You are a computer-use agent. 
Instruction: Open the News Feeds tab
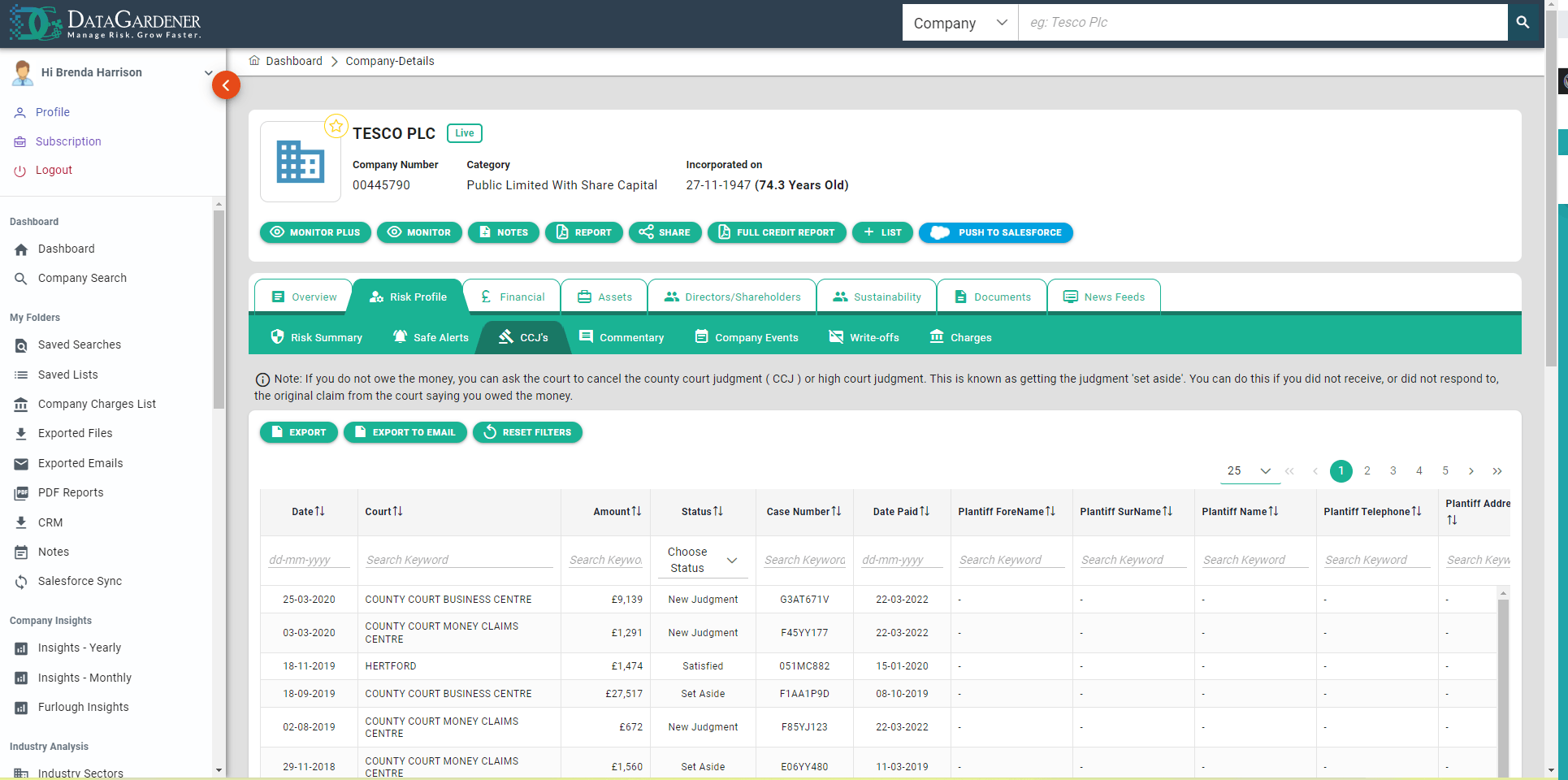pos(1104,297)
